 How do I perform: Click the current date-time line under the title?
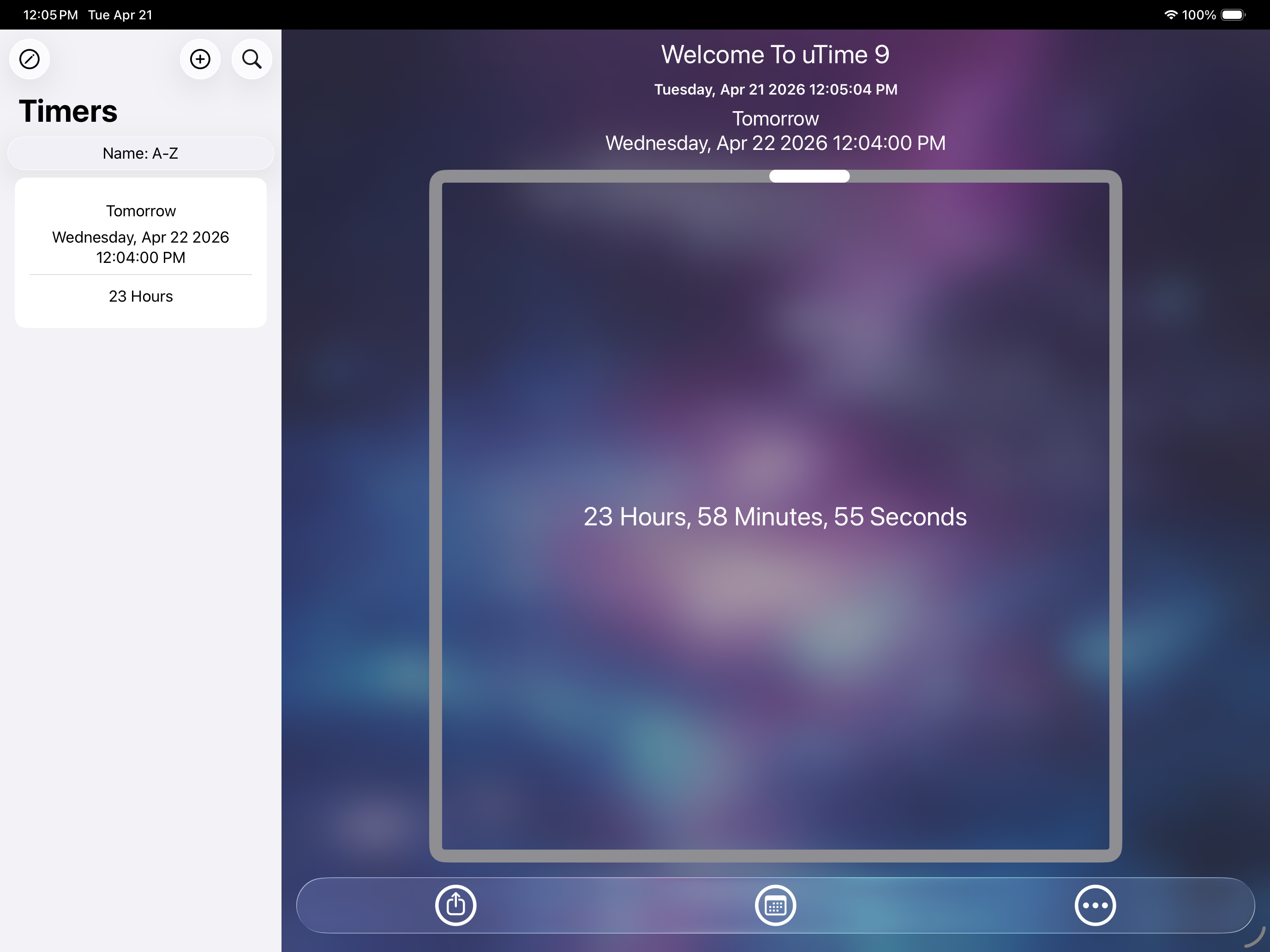tap(776, 89)
